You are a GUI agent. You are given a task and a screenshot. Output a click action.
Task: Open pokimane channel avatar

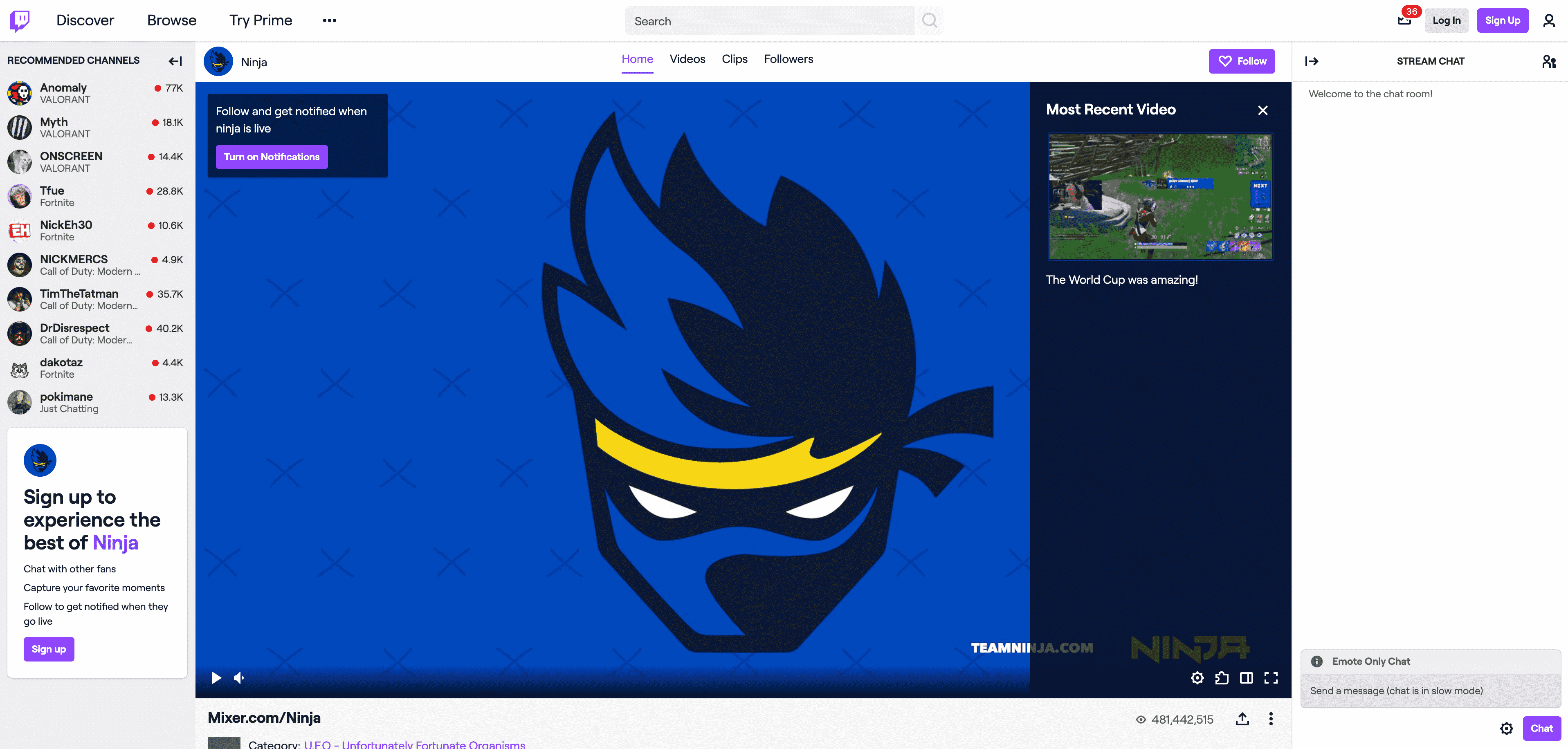click(x=20, y=403)
